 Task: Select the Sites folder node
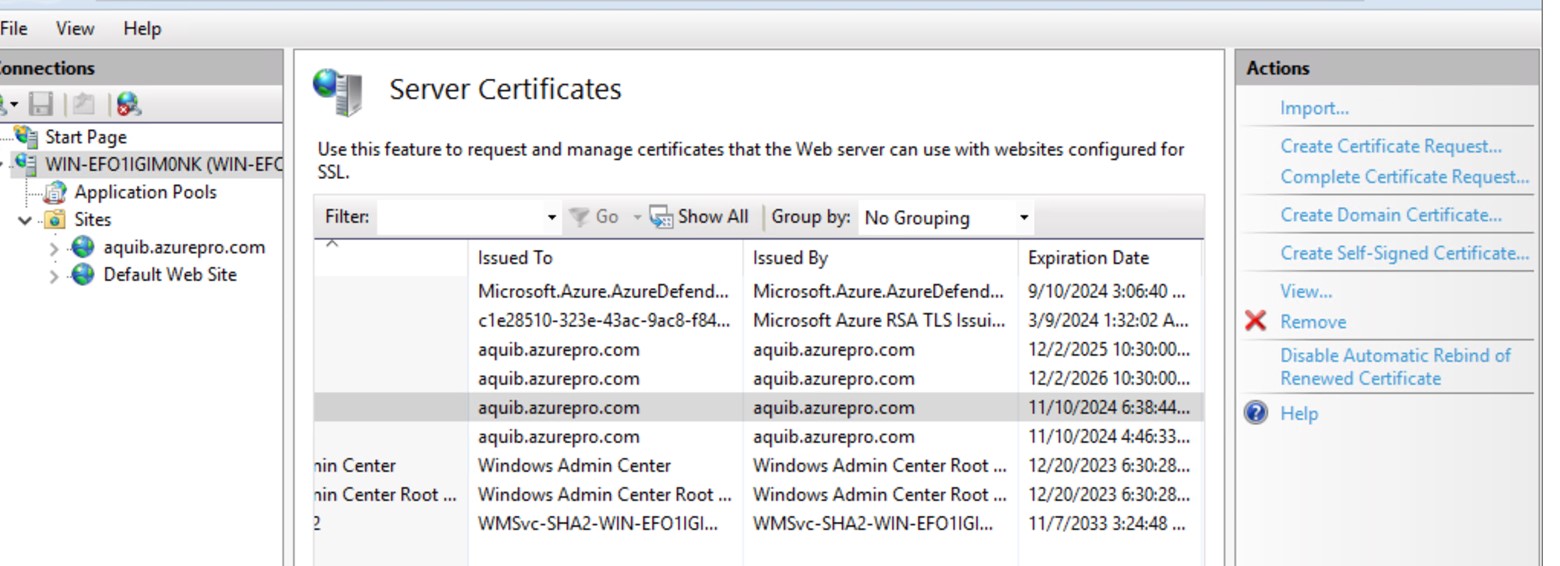tap(93, 219)
